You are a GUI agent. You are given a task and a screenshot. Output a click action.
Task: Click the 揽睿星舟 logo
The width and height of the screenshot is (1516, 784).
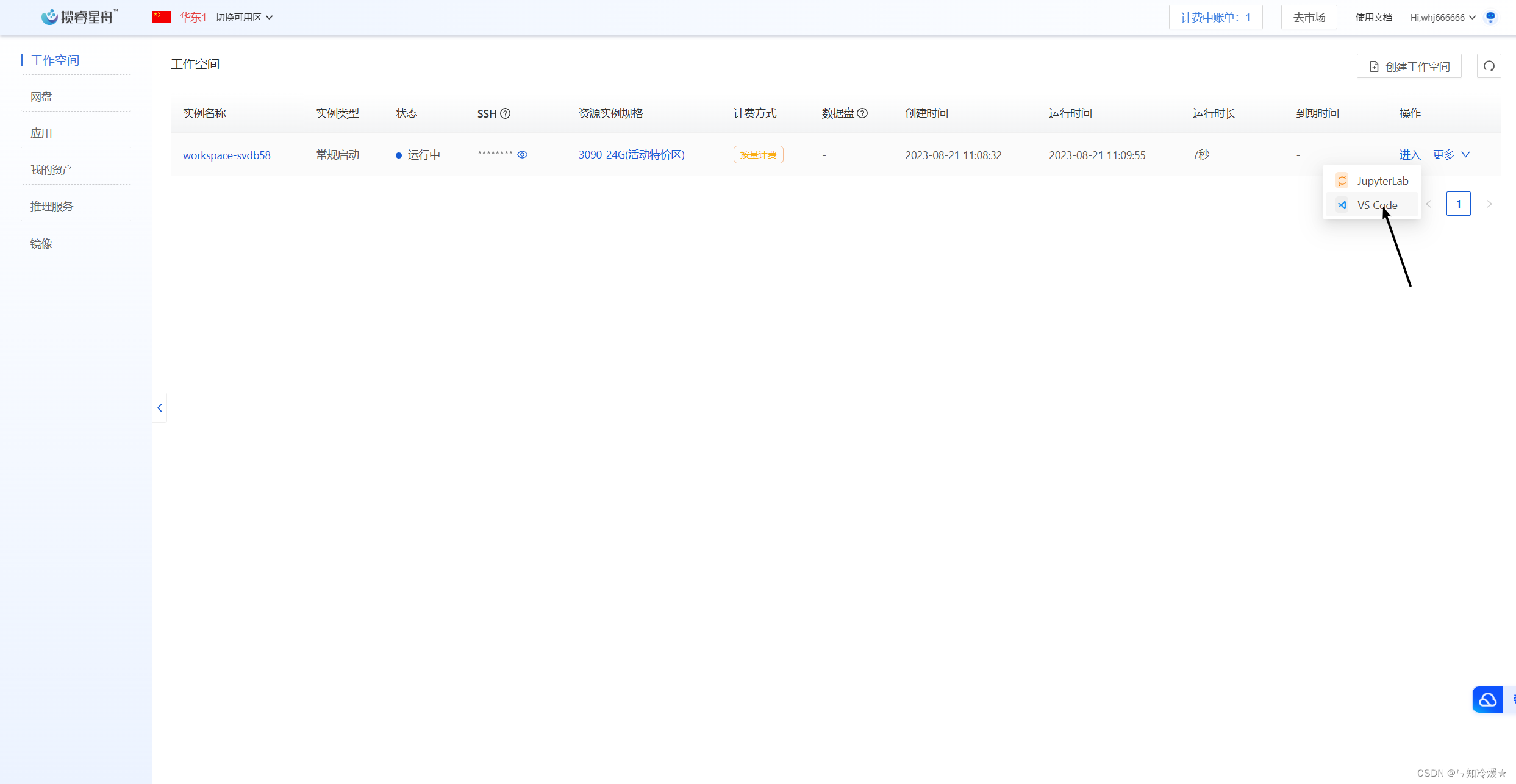point(79,17)
